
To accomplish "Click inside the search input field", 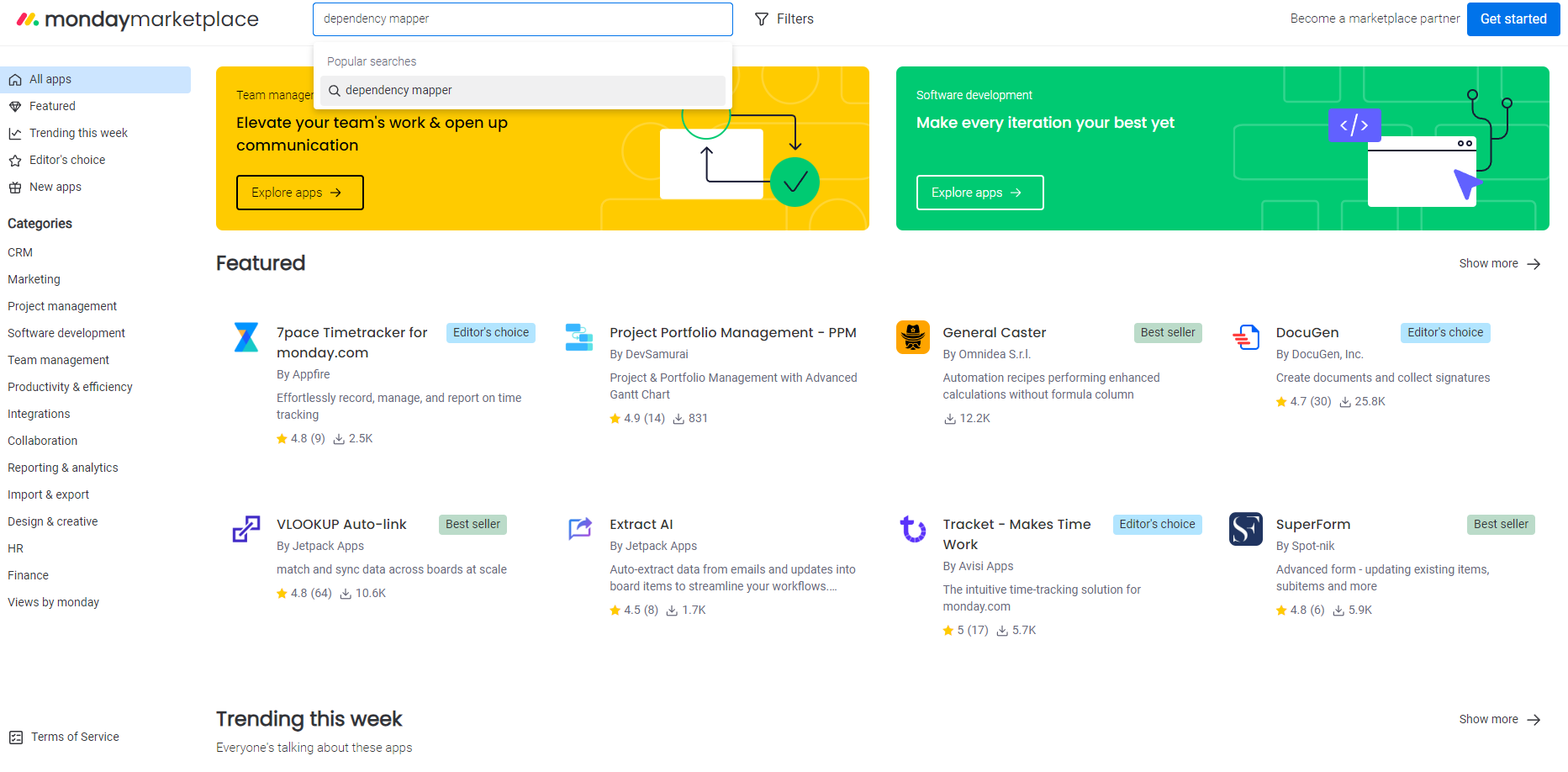I will point(522,19).
